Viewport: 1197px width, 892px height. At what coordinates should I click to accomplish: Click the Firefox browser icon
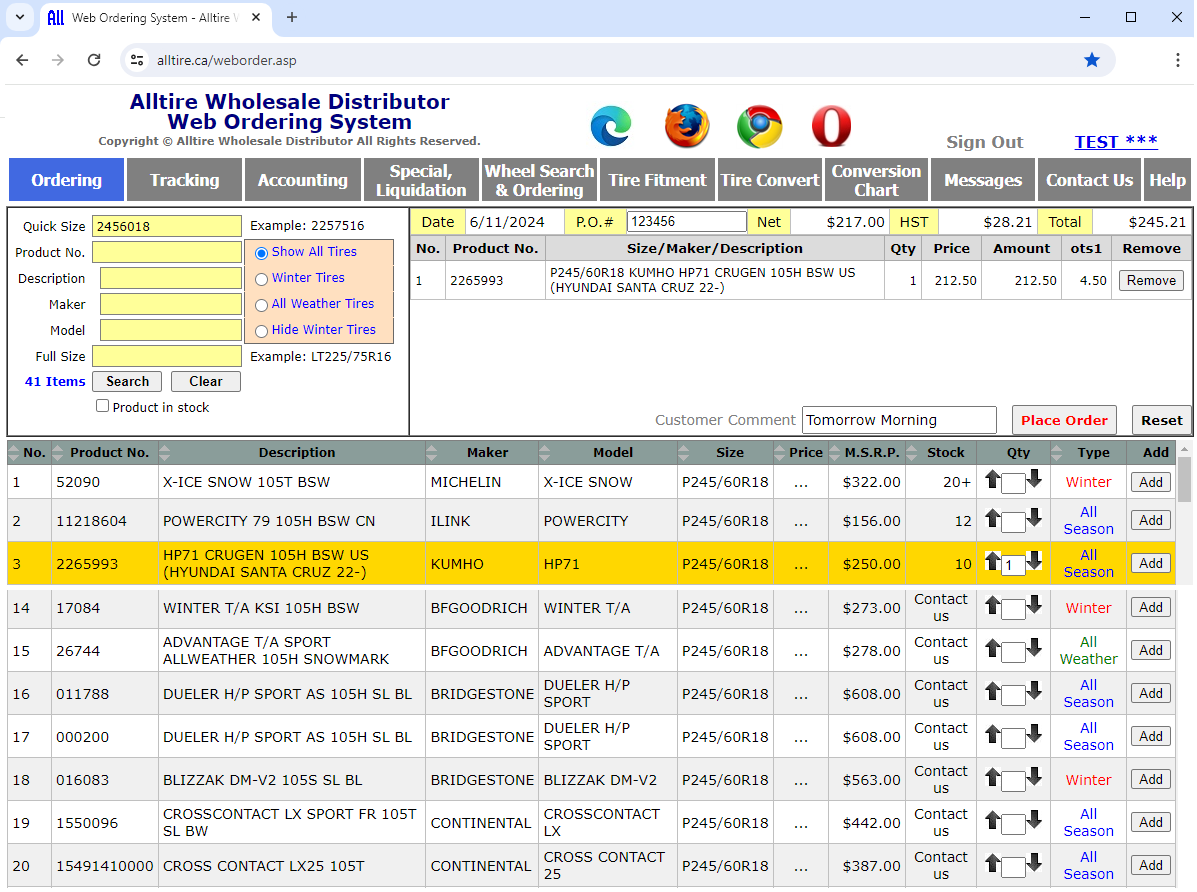[x=686, y=126]
